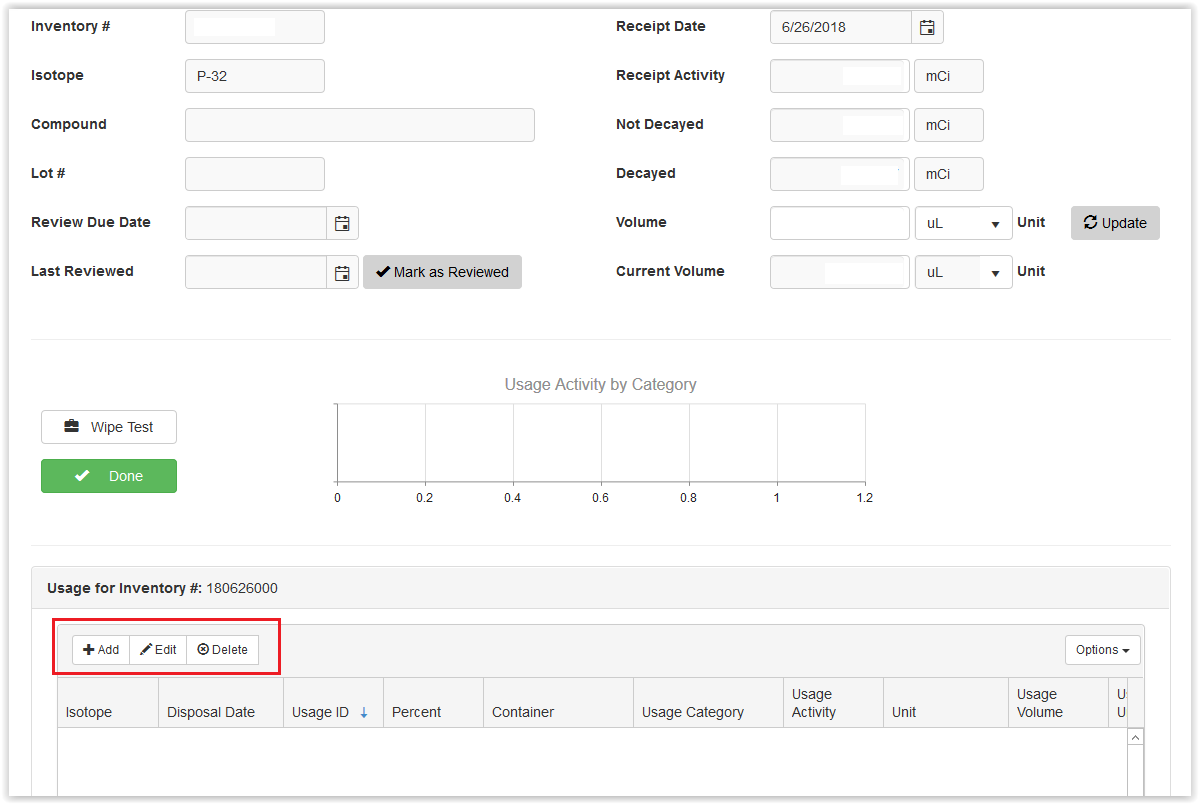
Task: Open the Receipt Date calendar picker
Action: pos(927,27)
